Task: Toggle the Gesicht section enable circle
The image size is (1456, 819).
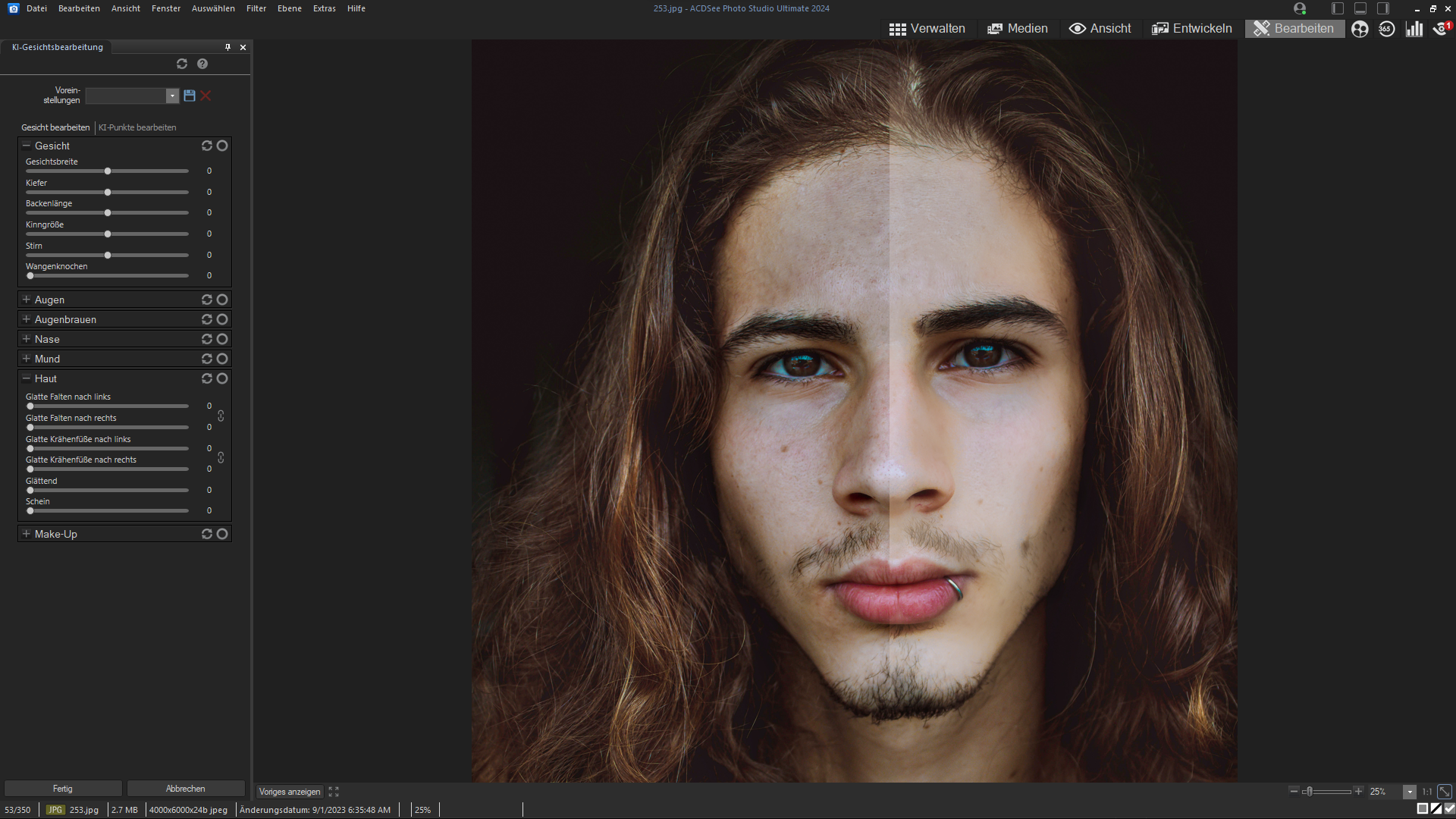Action: [x=222, y=146]
